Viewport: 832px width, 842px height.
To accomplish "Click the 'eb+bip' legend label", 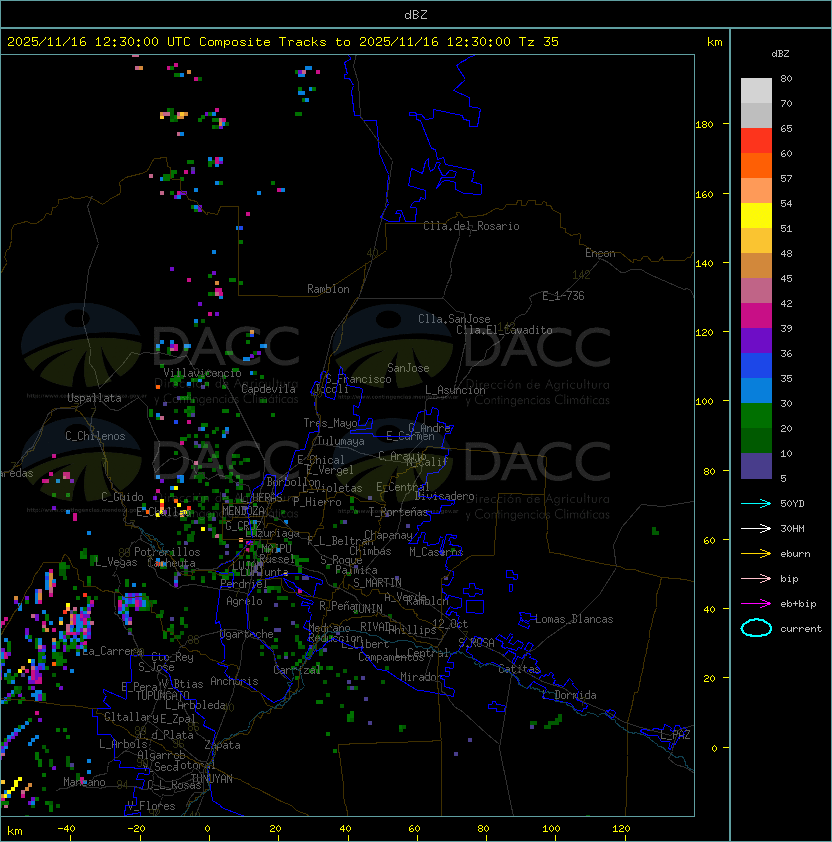I will tap(798, 604).
